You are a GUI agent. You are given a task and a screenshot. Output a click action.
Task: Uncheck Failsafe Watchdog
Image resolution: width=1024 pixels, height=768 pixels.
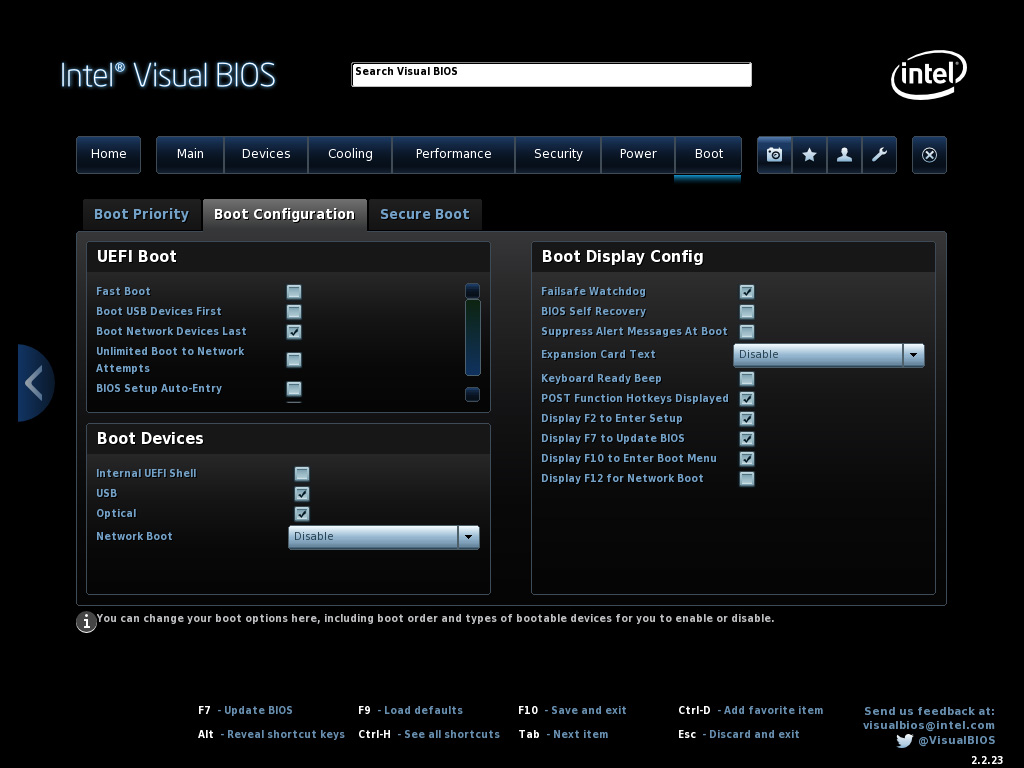(747, 292)
